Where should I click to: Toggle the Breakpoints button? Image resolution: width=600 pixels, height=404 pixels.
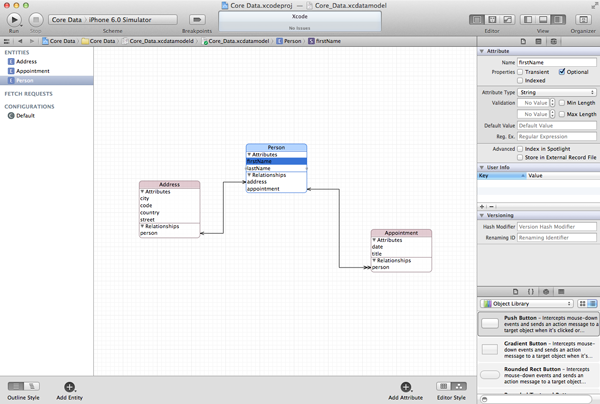197,20
